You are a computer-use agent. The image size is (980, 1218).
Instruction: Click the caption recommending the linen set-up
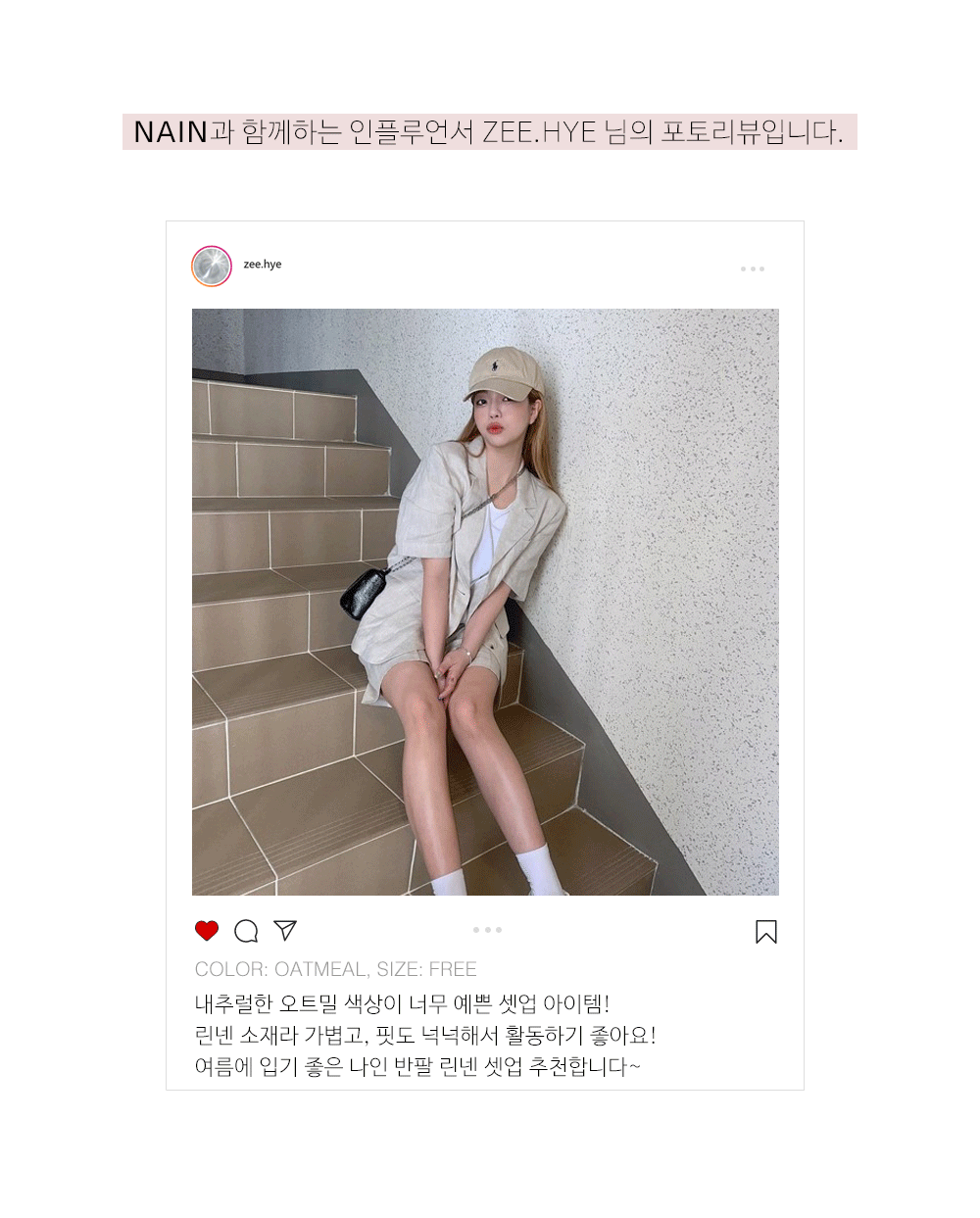point(417,1067)
